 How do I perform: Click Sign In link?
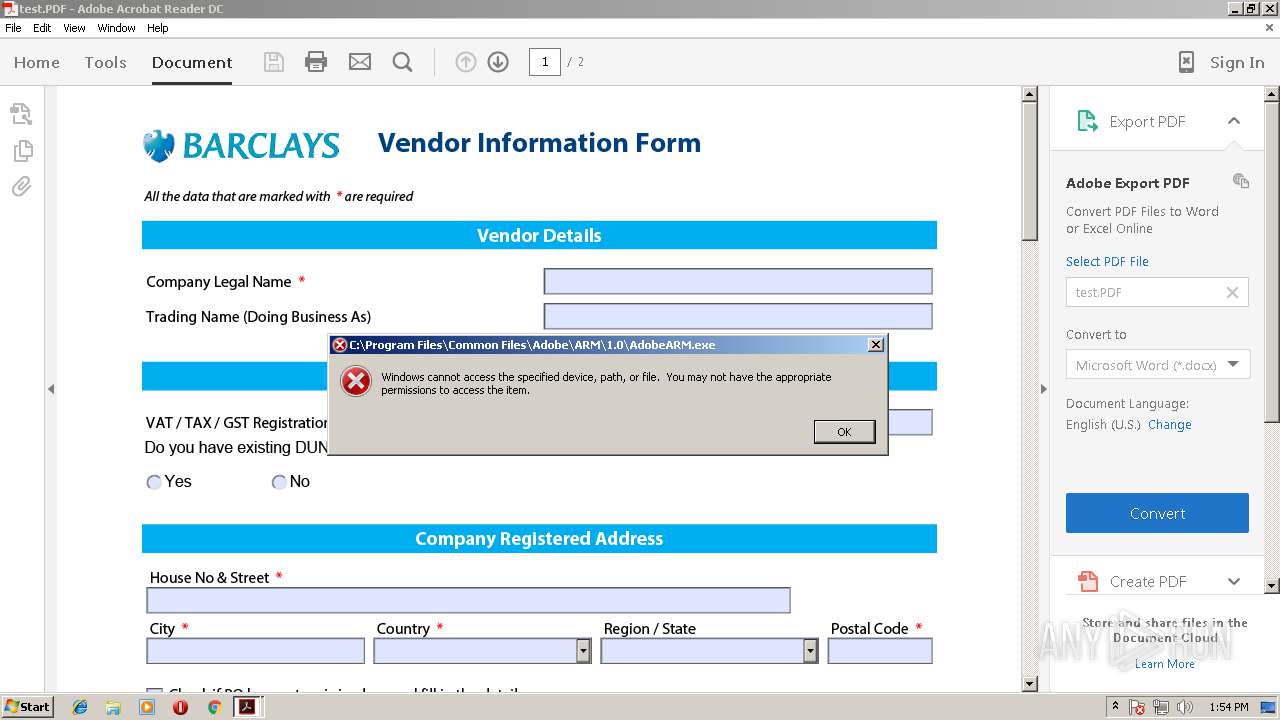(1237, 62)
